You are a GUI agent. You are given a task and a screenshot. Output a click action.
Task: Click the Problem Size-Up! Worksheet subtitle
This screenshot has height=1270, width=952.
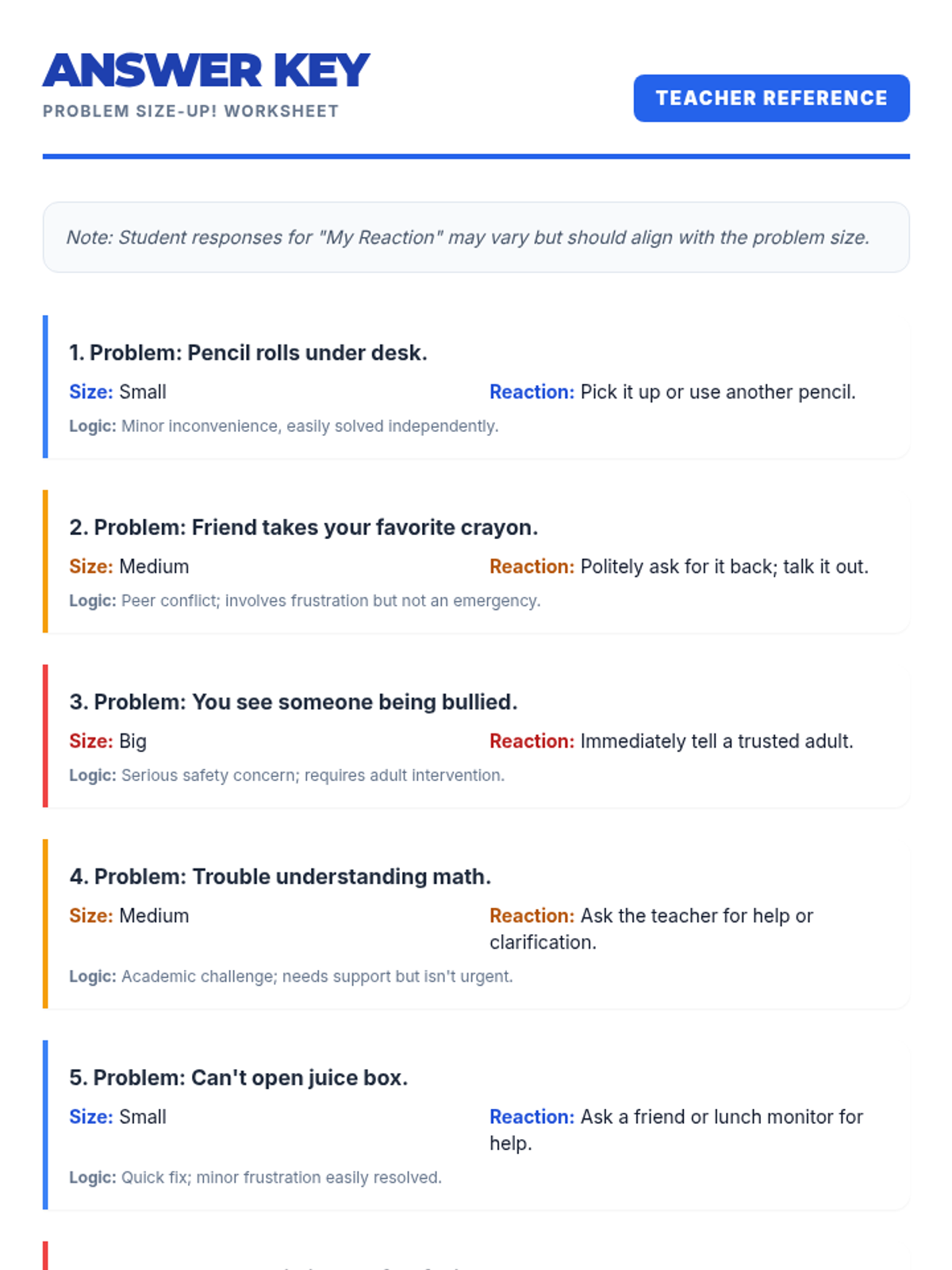[190, 111]
